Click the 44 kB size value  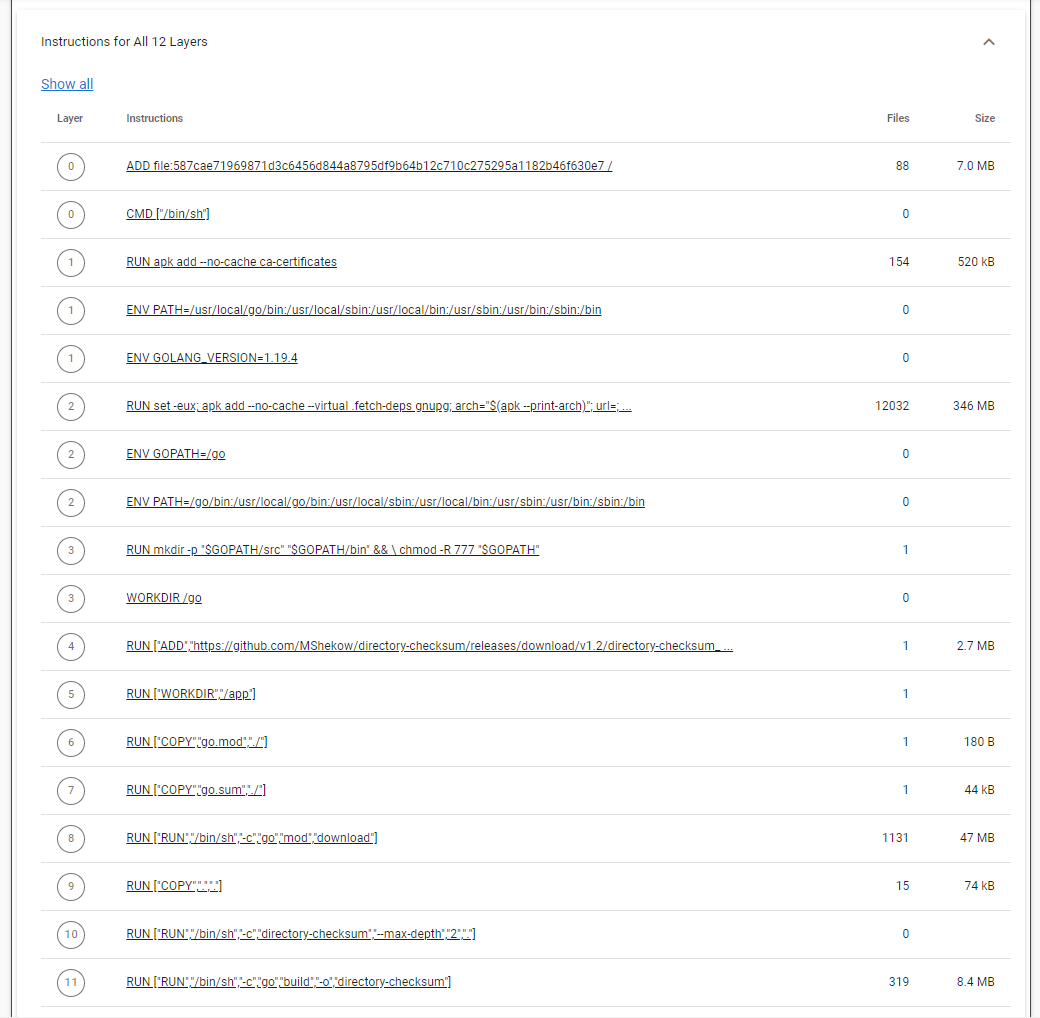click(x=979, y=790)
